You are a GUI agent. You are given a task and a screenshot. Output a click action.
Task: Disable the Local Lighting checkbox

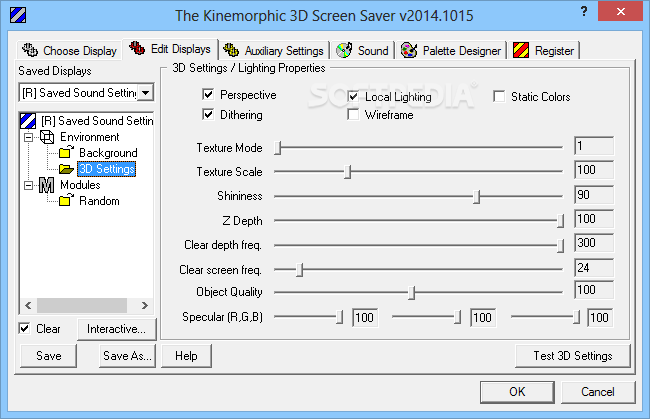(353, 97)
